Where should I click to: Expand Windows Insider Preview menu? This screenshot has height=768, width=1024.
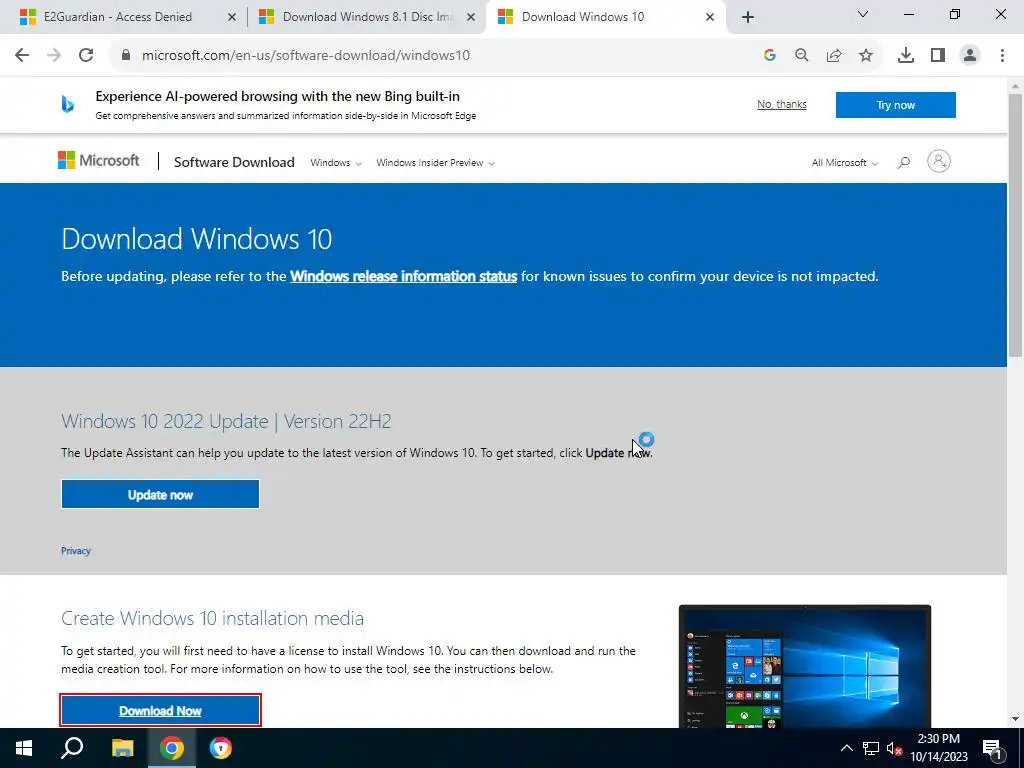click(x=436, y=163)
